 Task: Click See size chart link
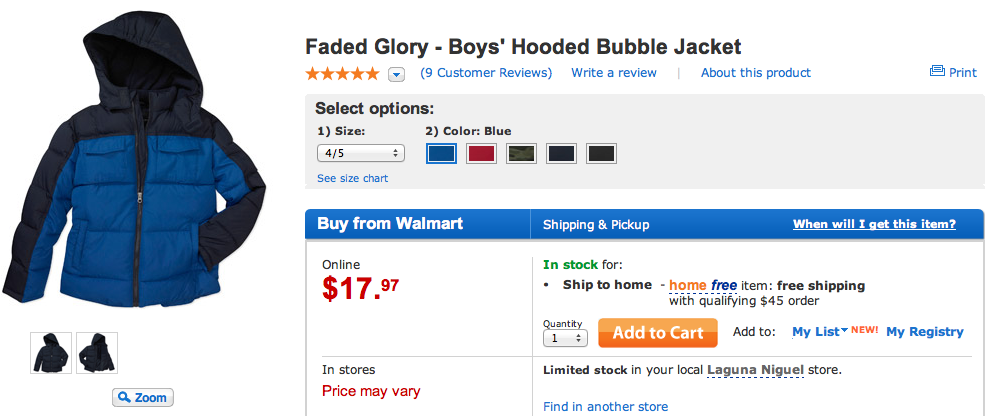(x=352, y=178)
